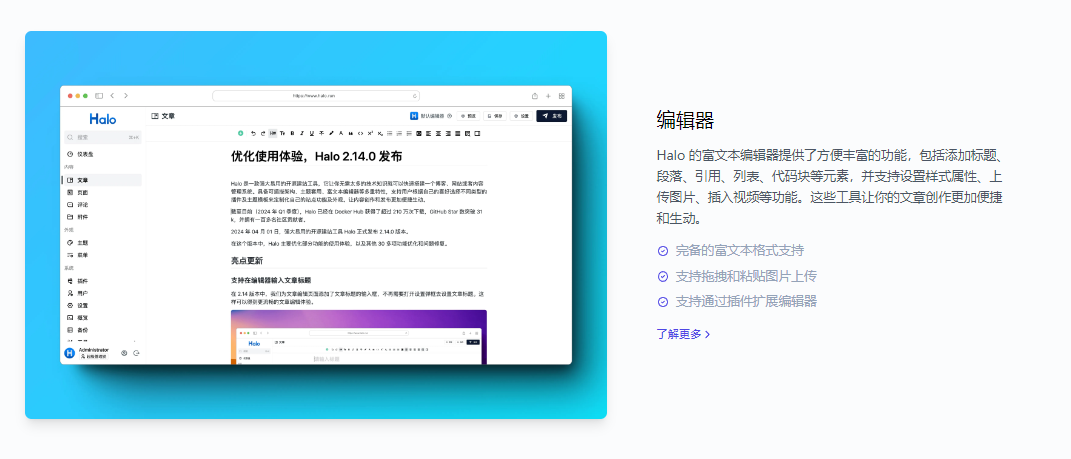
Task: Toggle underline formatting in editor toolbar
Action: [x=312, y=133]
